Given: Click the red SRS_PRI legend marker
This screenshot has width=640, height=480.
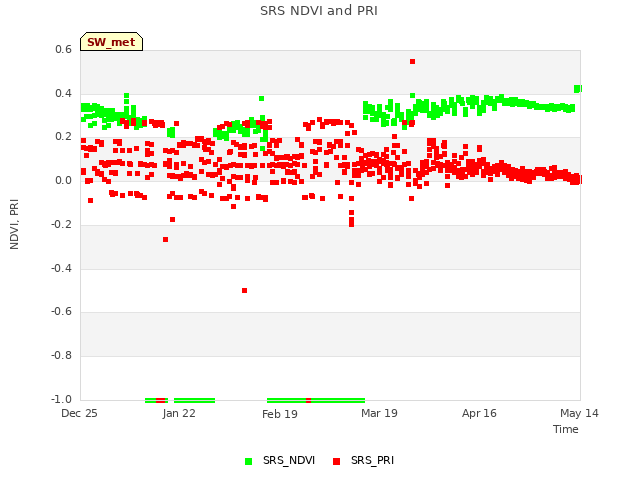Looking at the screenshot, I should pyautogui.click(x=336, y=462).
